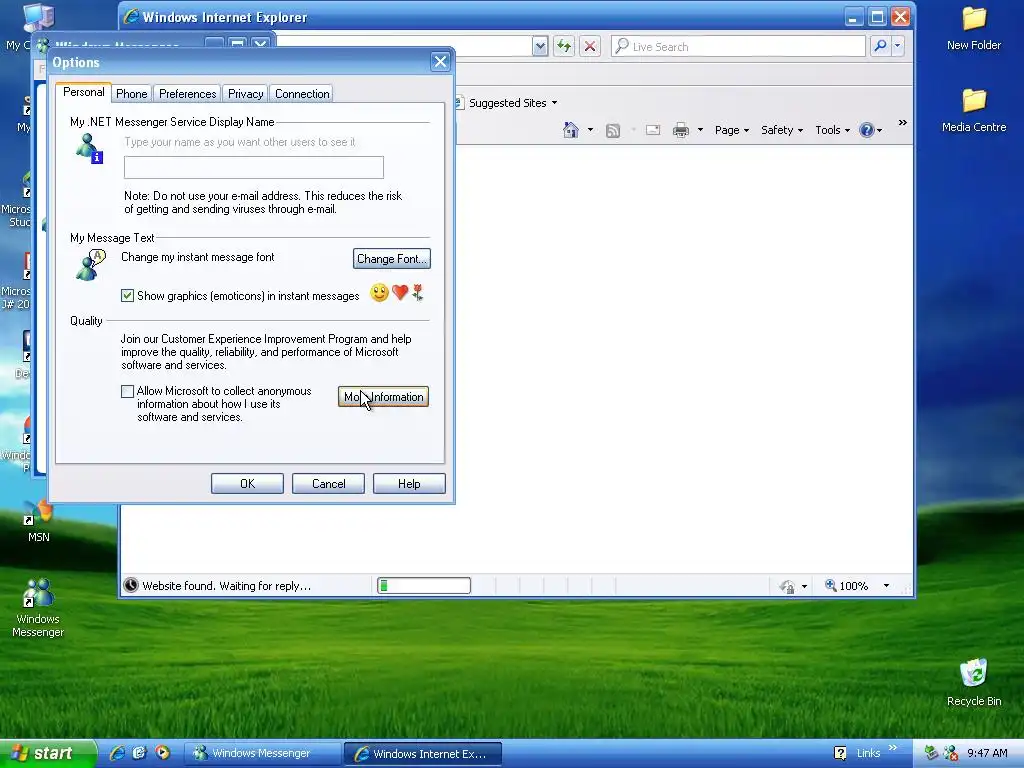Screen dimensions: 1024x768
Task: Click the RSS feeds icon in IE toolbar
Action: (613, 131)
